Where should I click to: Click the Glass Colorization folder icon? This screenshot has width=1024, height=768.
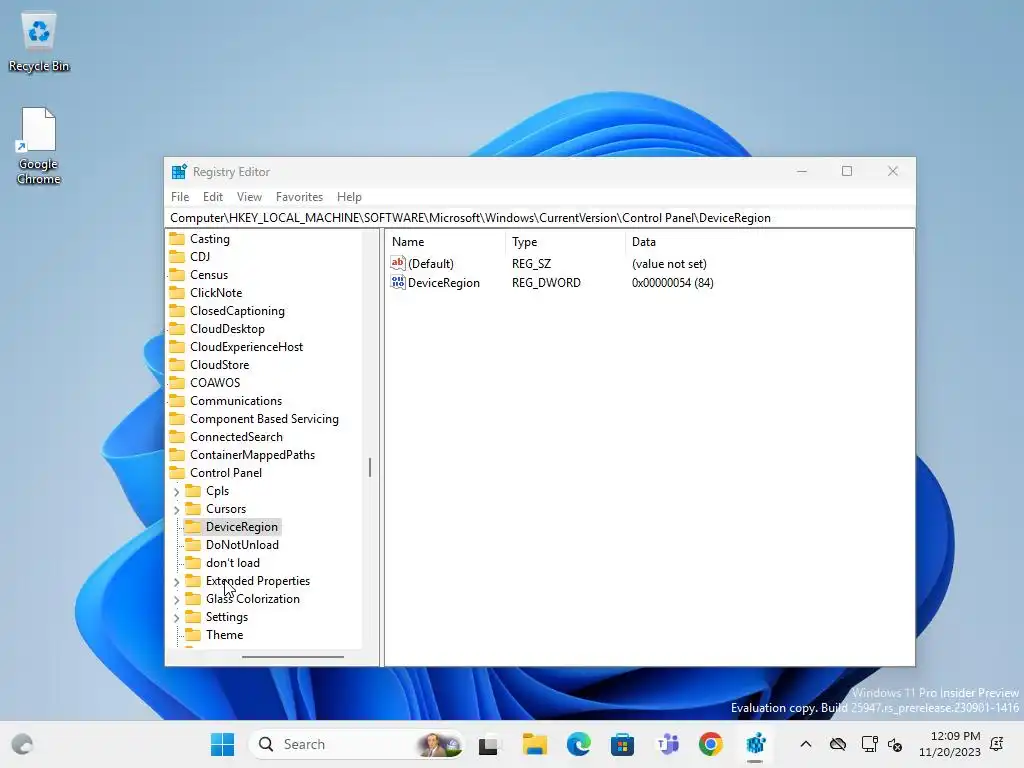[193, 598]
